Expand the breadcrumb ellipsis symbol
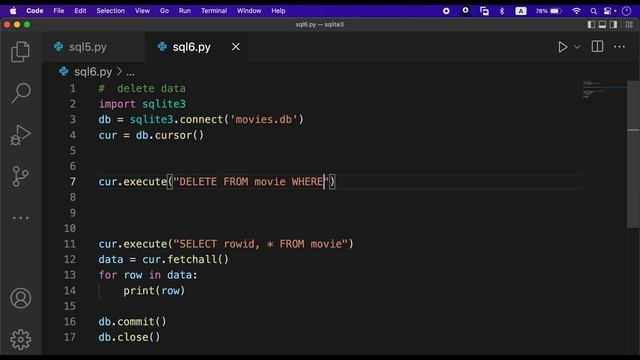The image size is (640, 360). coord(130,73)
